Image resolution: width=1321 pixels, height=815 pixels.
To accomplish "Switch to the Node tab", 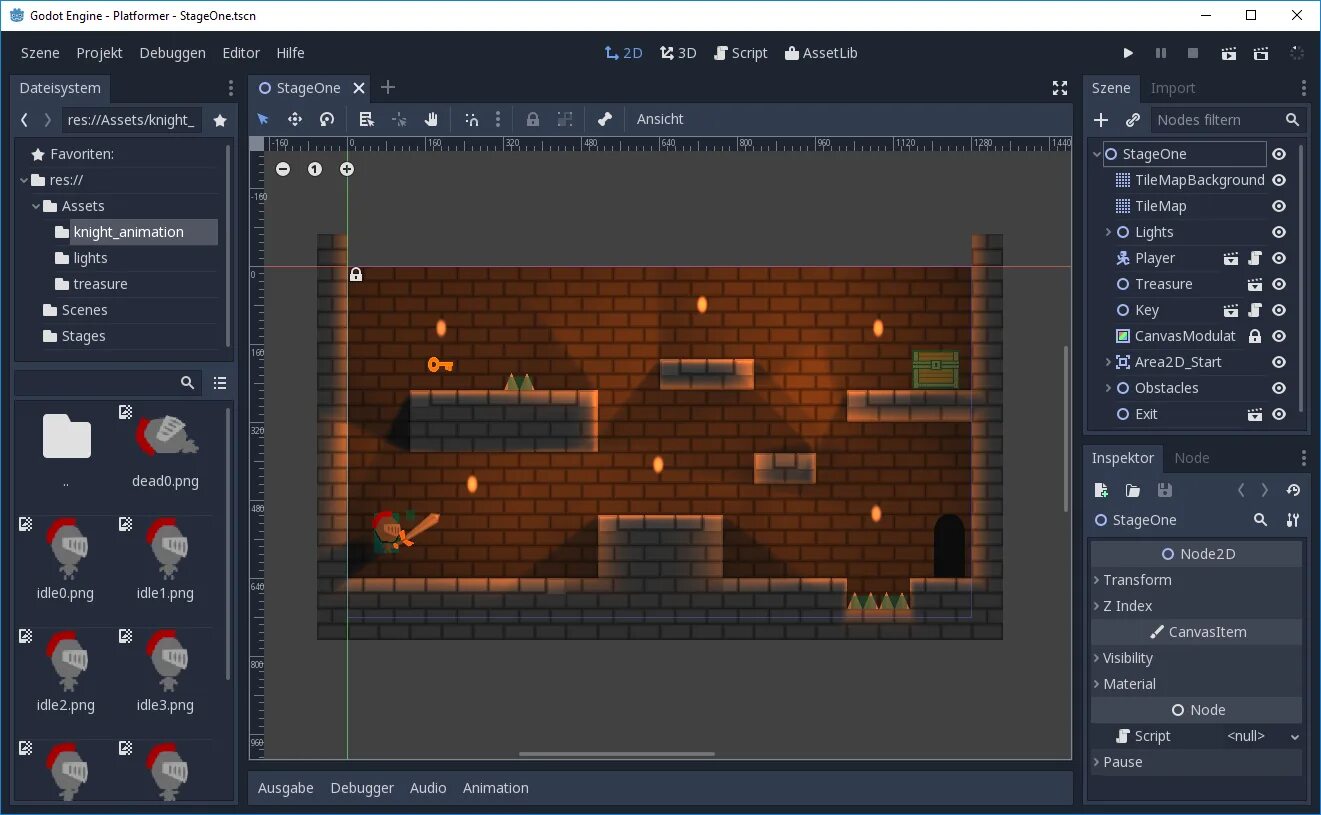I will pos(1191,458).
